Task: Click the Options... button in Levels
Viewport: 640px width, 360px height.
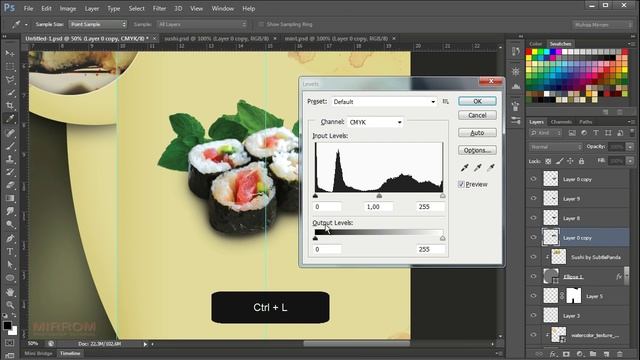Action: pos(477,150)
